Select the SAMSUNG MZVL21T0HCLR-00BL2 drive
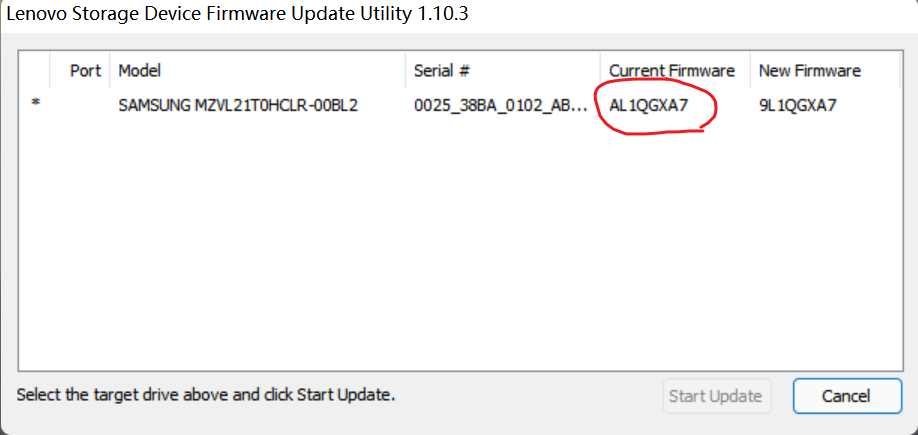918x435 pixels. tap(238, 104)
